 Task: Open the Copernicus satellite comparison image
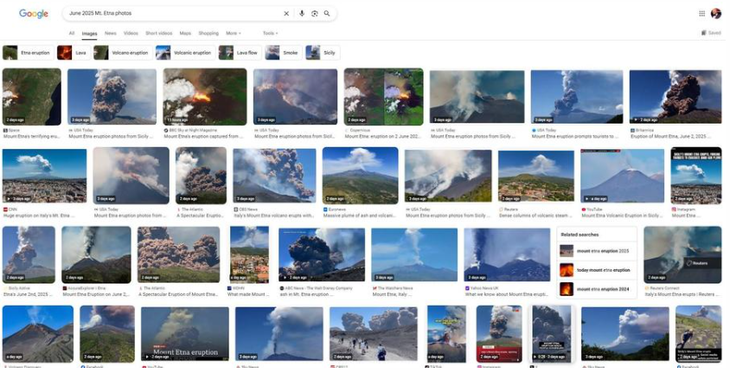pos(384,97)
